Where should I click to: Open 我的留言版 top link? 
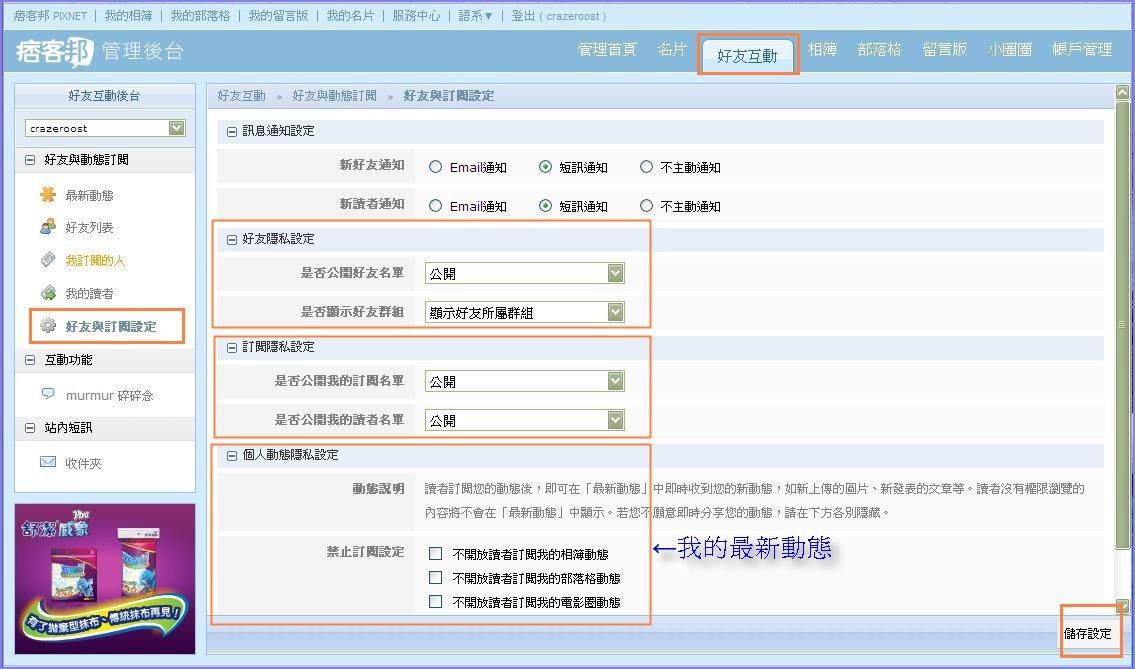(278, 15)
